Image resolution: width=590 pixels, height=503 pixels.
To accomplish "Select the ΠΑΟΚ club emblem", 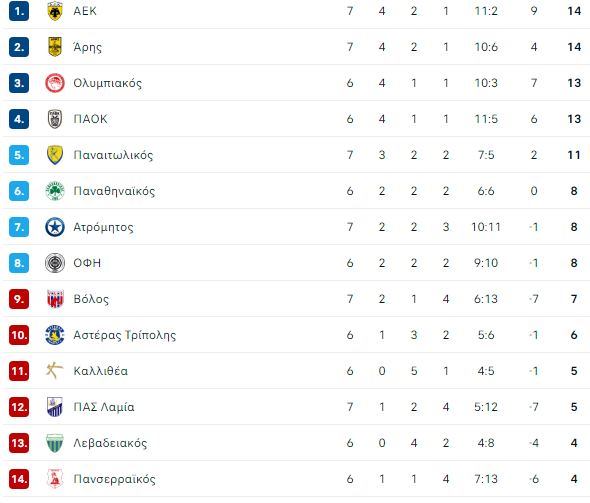I will 55,119.
